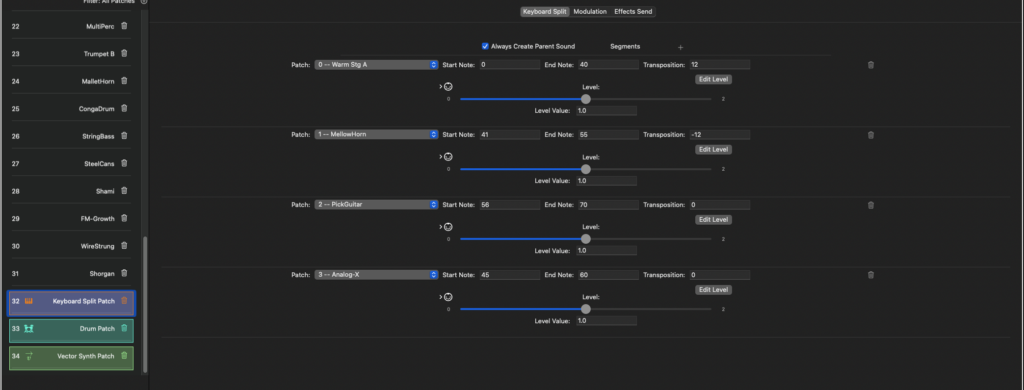
Task: Add a new segment with plus icon
Action: pos(680,47)
